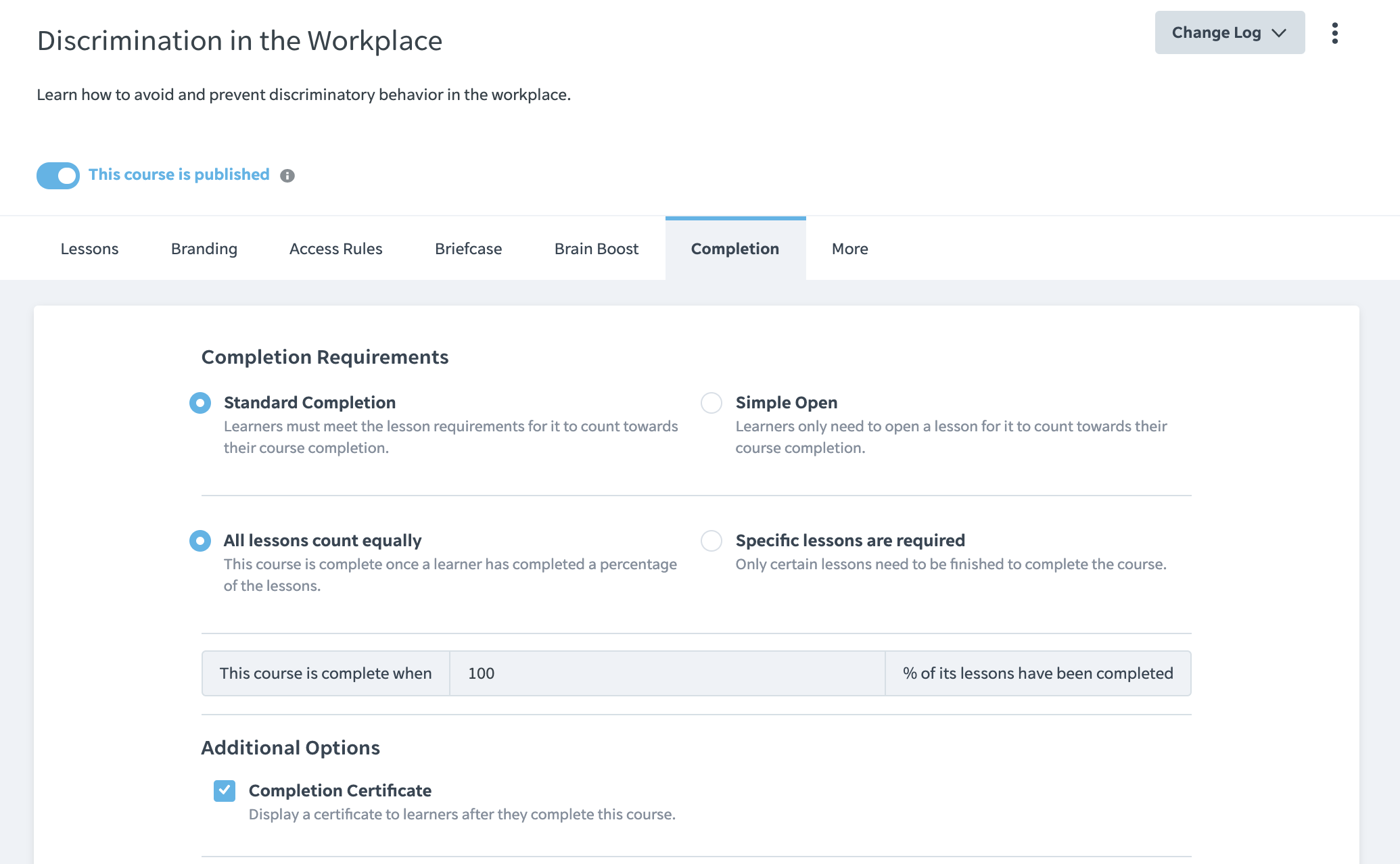Choose All lessons count equally option

coord(200,541)
